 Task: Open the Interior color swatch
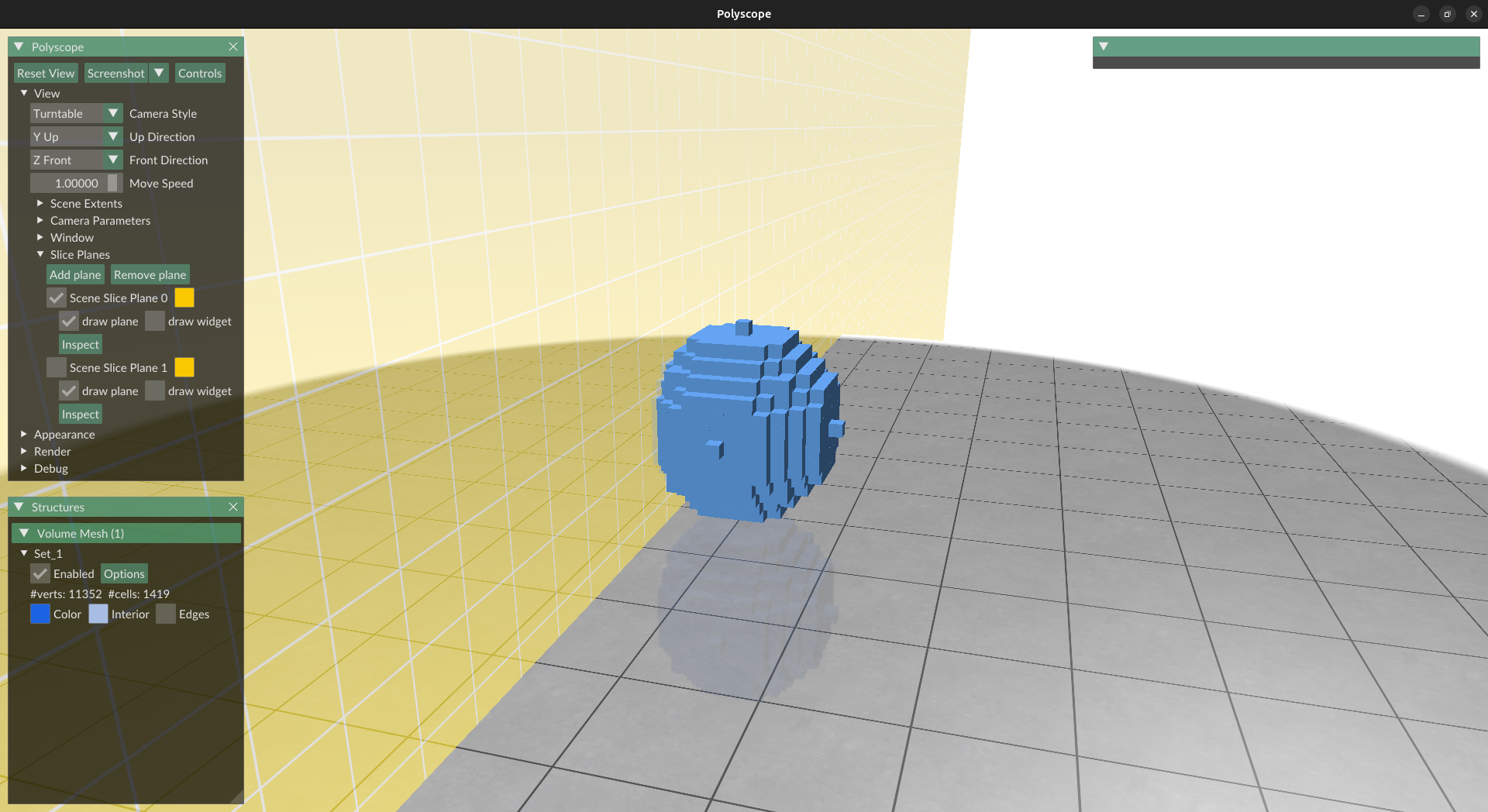98,614
